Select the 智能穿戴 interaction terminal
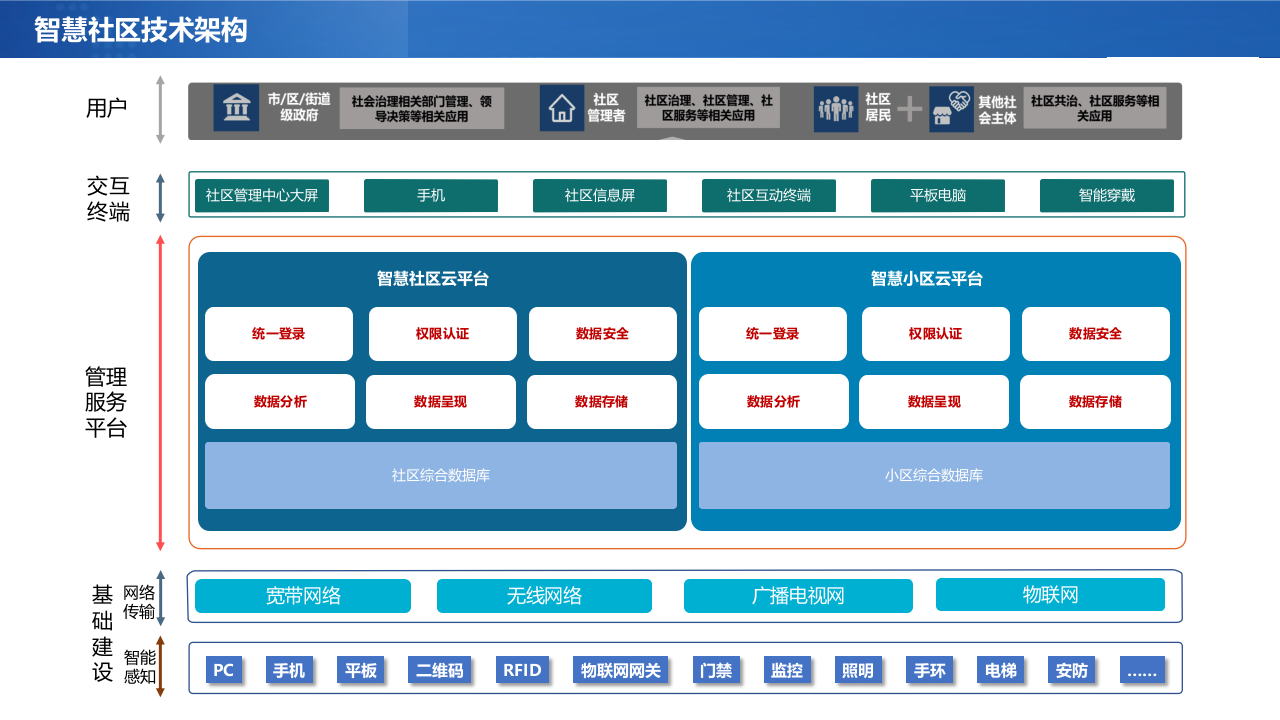Viewport: 1280px width, 720px height. click(x=1108, y=195)
